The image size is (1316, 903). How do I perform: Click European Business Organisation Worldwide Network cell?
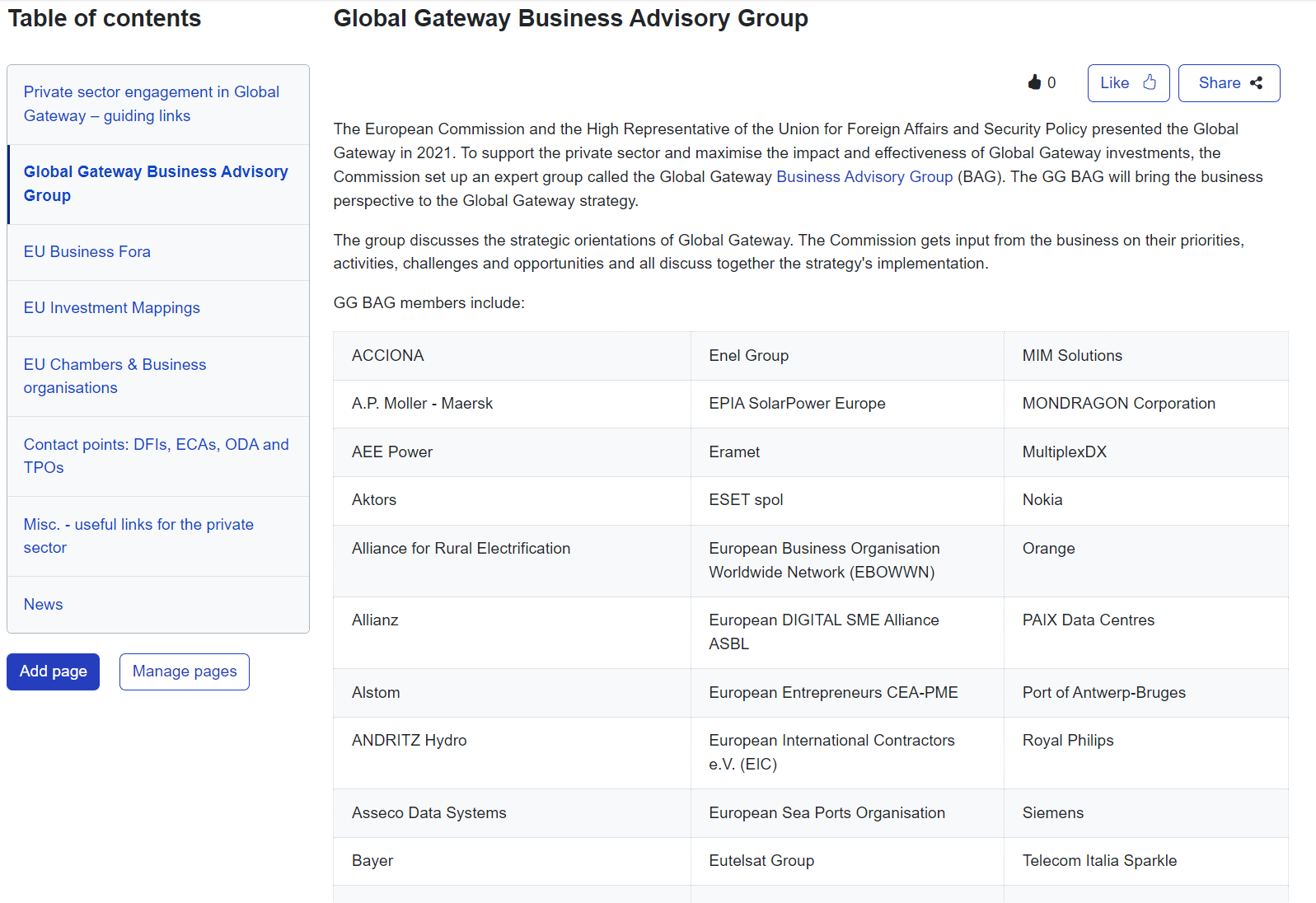847,561
